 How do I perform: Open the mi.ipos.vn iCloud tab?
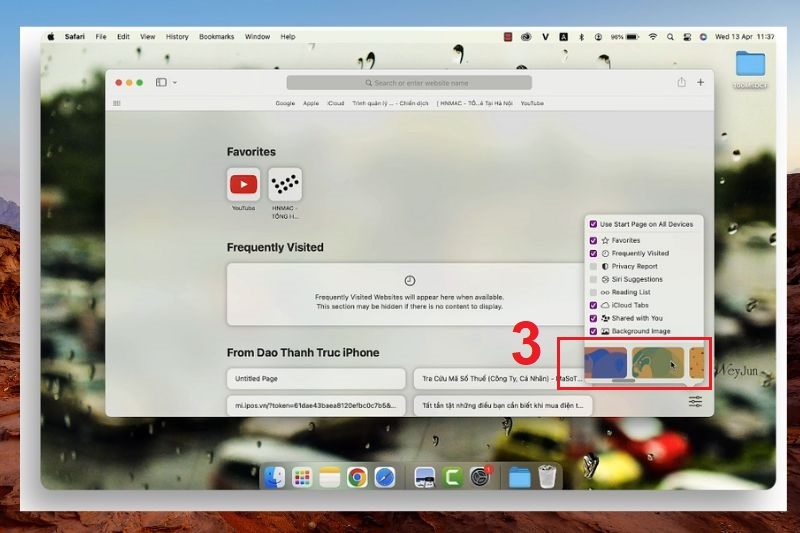pos(316,405)
